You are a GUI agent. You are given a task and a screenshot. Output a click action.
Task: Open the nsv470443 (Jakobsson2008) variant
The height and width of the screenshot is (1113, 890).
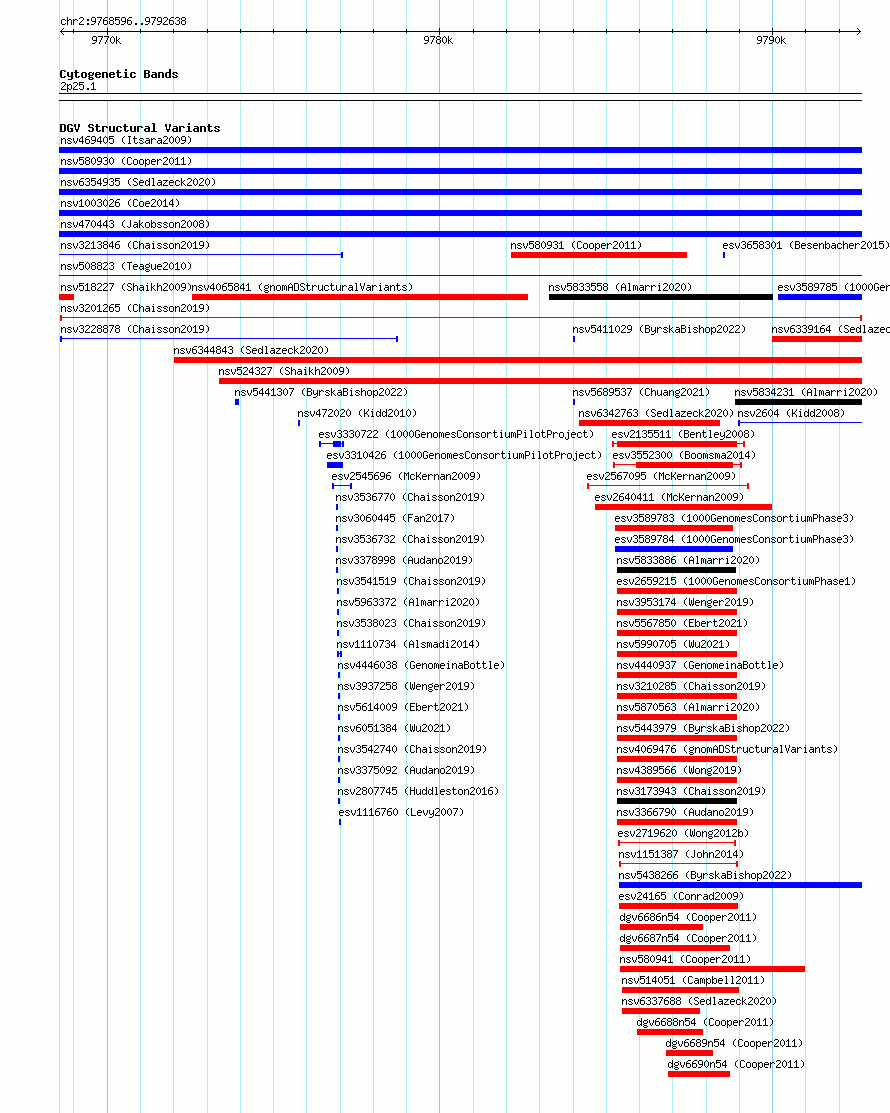tap(135, 224)
